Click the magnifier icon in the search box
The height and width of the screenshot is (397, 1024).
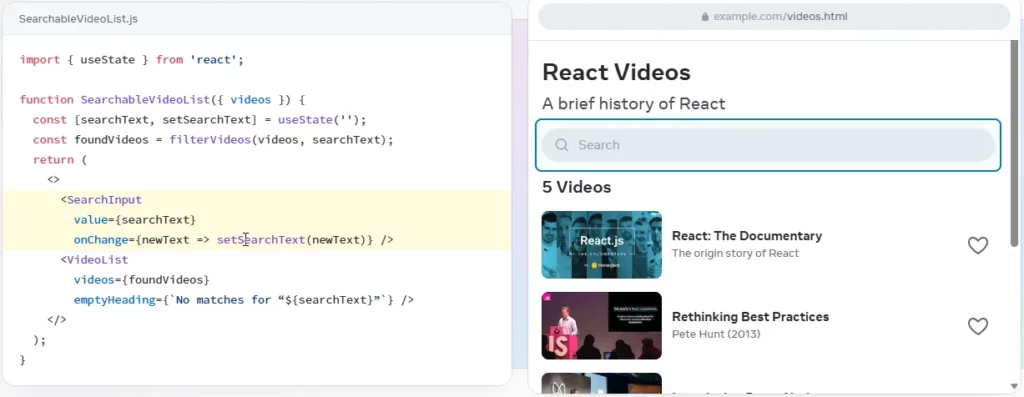point(562,145)
